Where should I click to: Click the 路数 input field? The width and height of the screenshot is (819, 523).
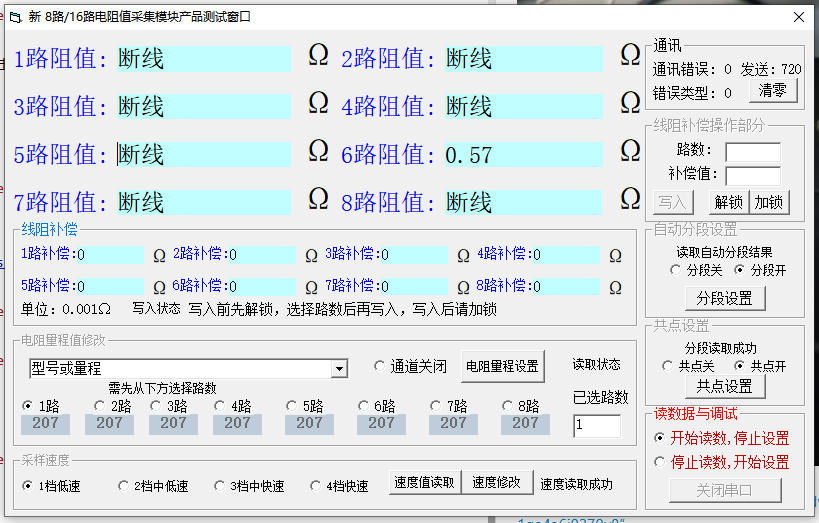tap(752, 152)
